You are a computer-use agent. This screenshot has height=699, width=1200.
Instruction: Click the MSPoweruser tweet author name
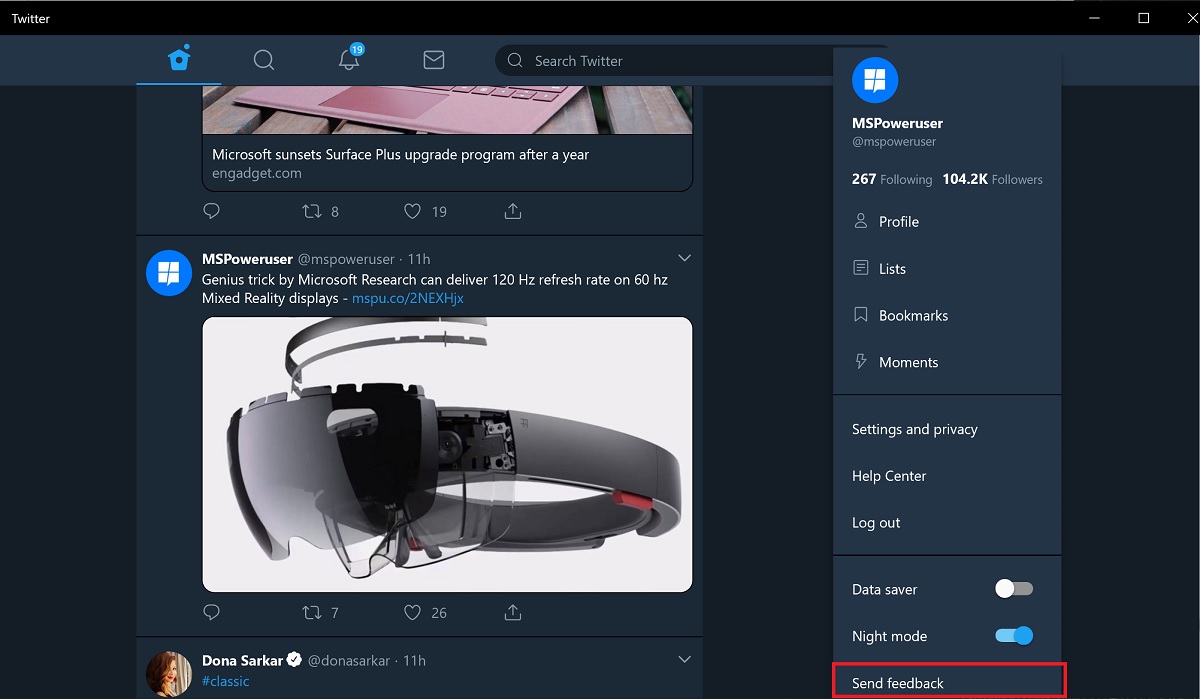[x=247, y=259]
